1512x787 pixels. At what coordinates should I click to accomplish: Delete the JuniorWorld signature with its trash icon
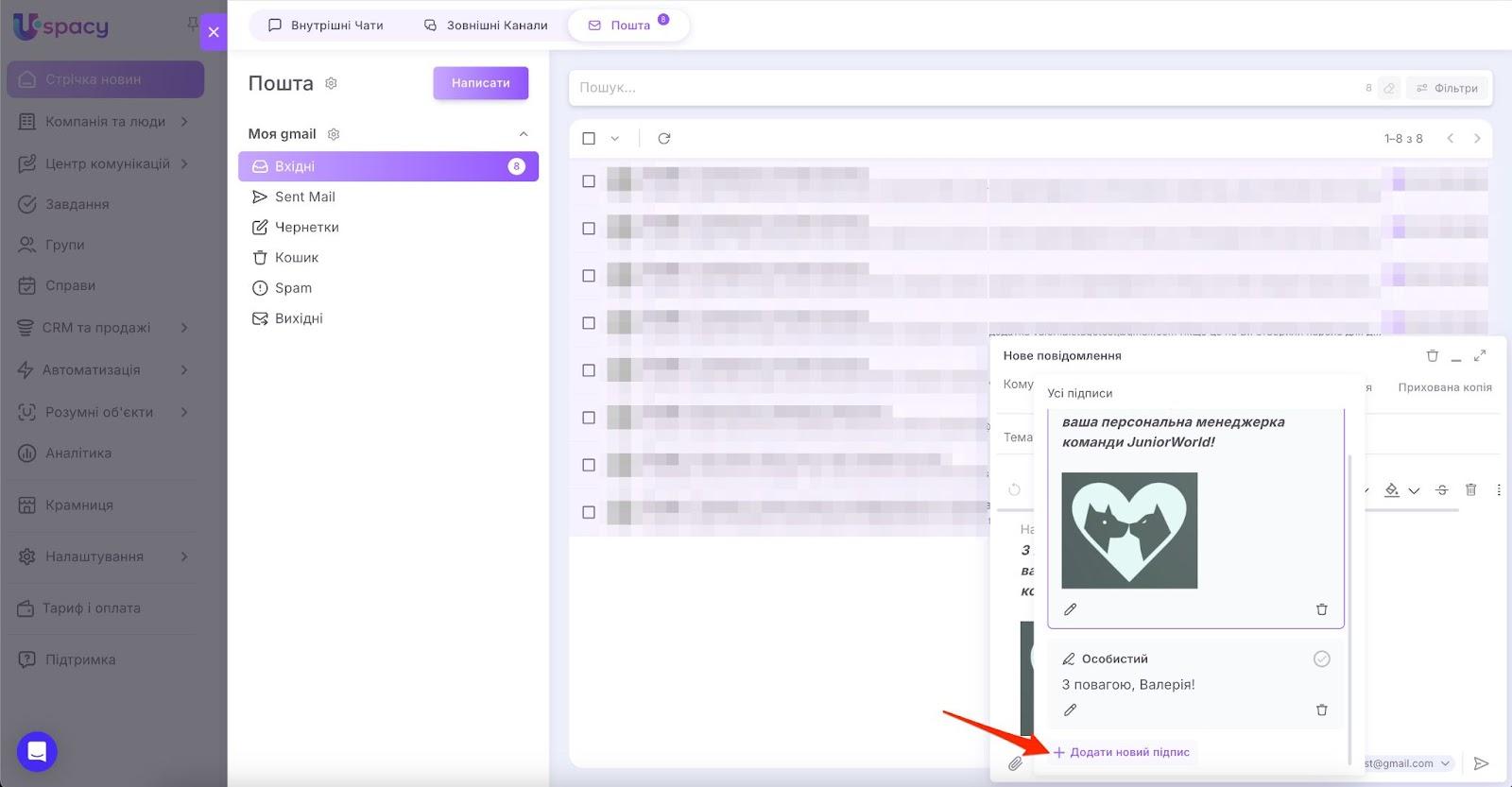(x=1322, y=609)
